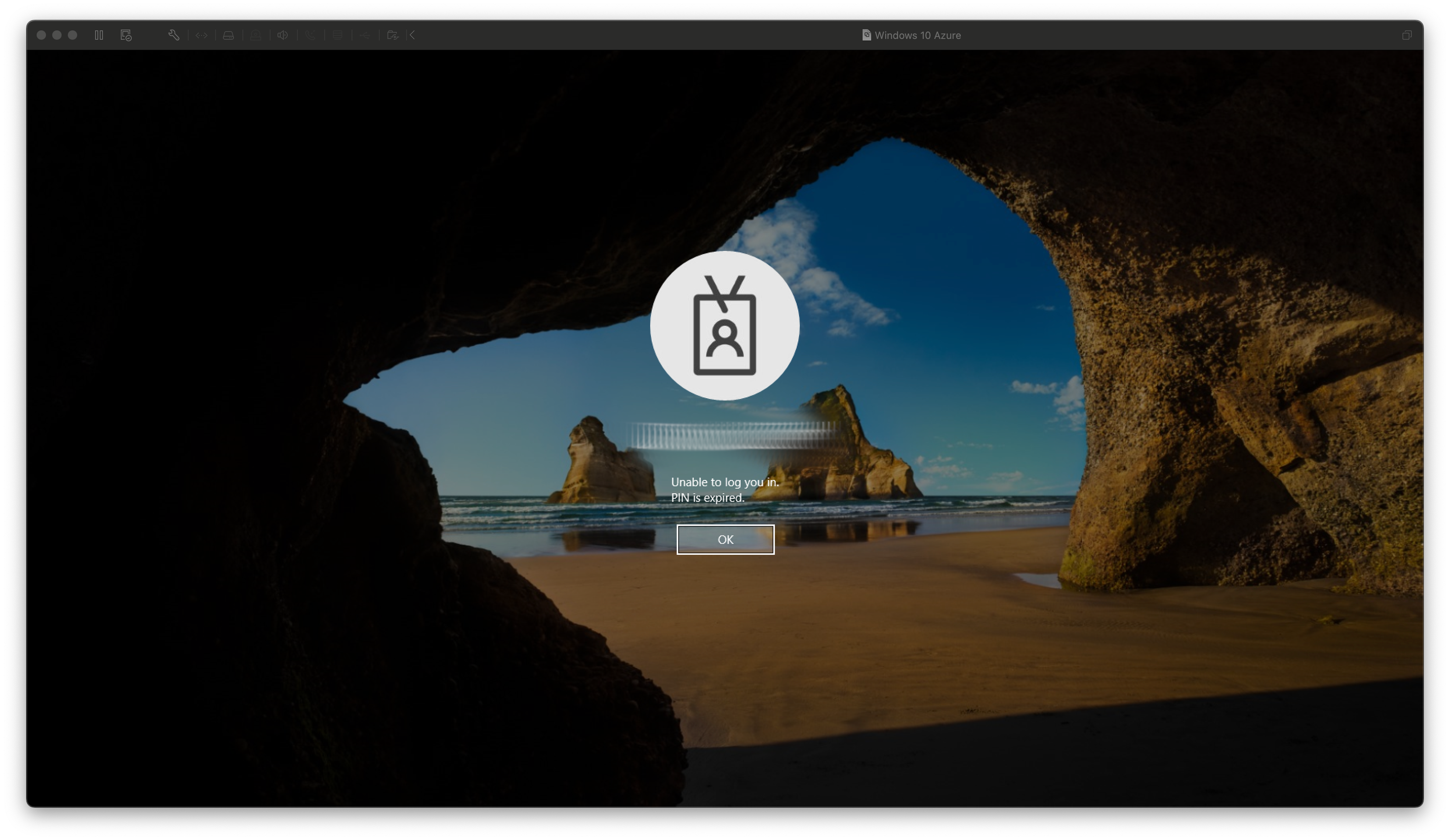The height and width of the screenshot is (840, 1450).
Task: Pause the virtual machine
Action: click(x=99, y=35)
